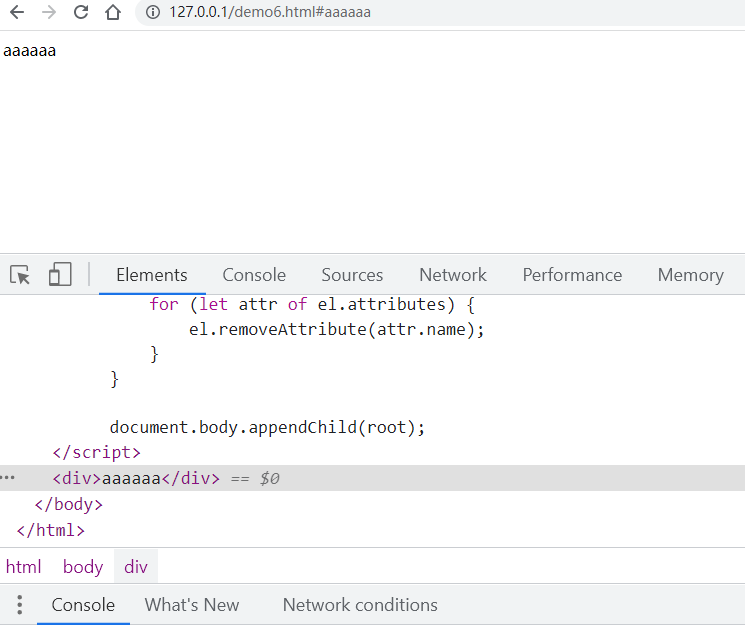Click the aaaaaa text on the page

tap(29, 51)
